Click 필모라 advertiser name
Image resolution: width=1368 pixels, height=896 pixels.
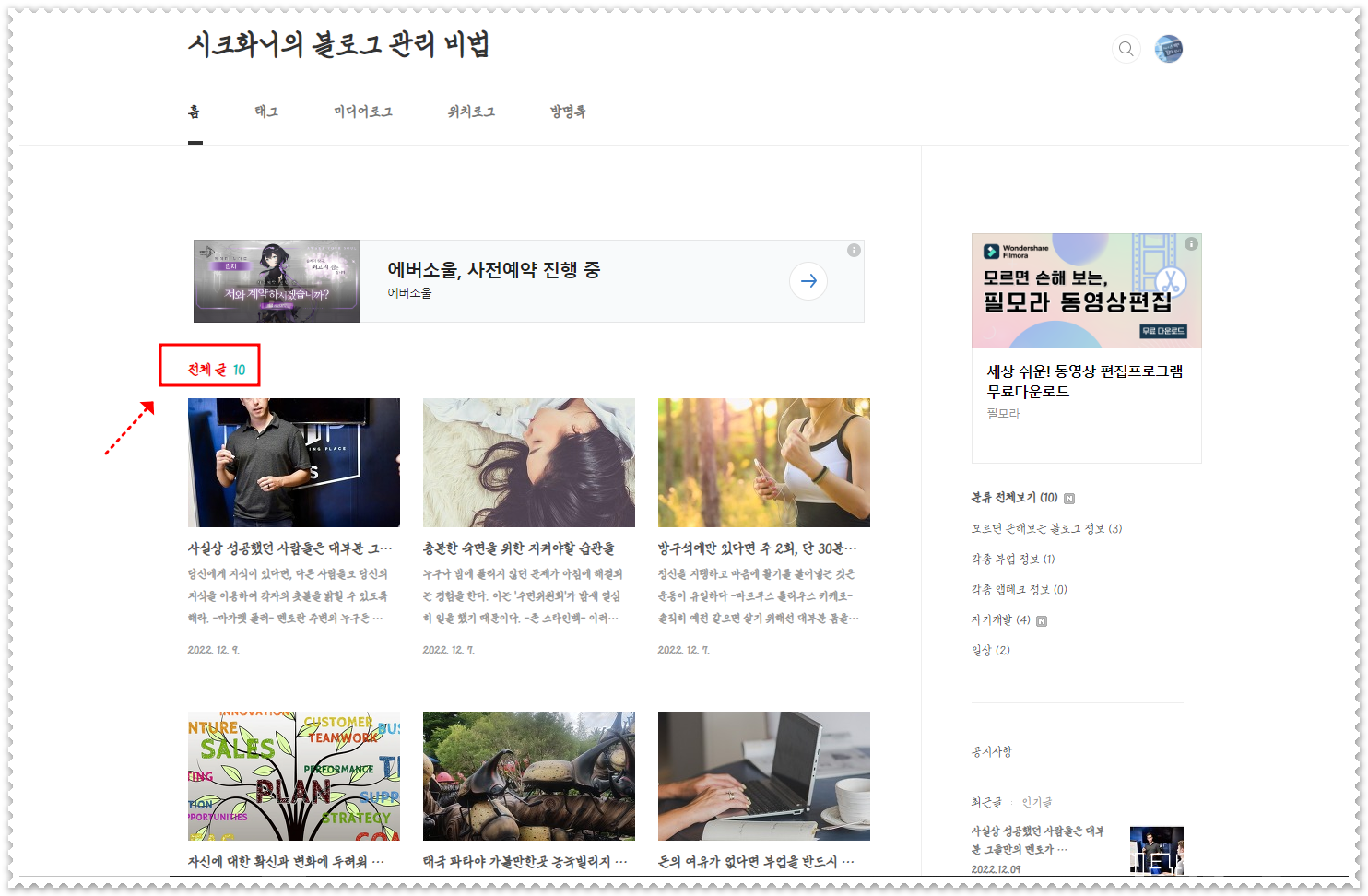pyautogui.click(x=1003, y=414)
